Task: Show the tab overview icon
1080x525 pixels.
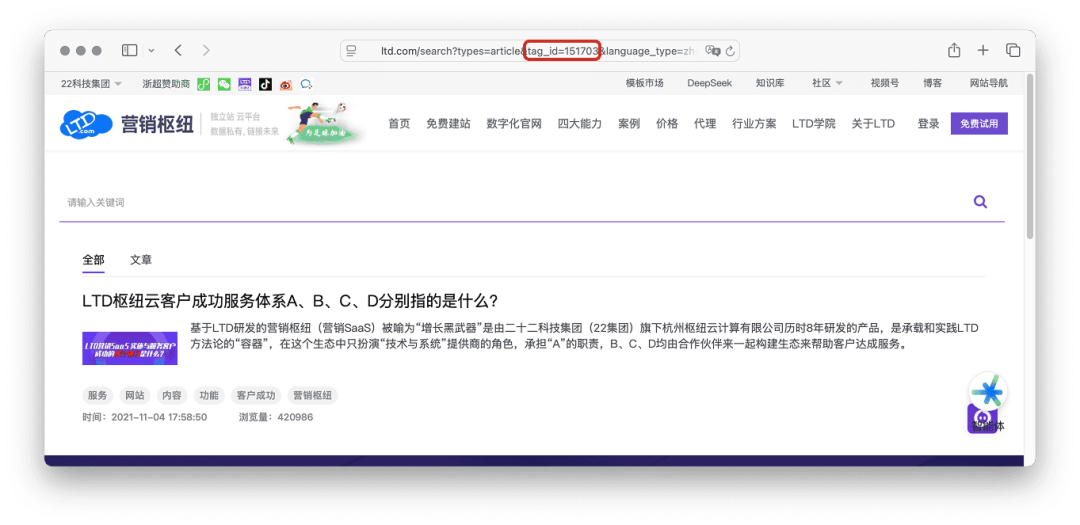Action: tap(1013, 50)
